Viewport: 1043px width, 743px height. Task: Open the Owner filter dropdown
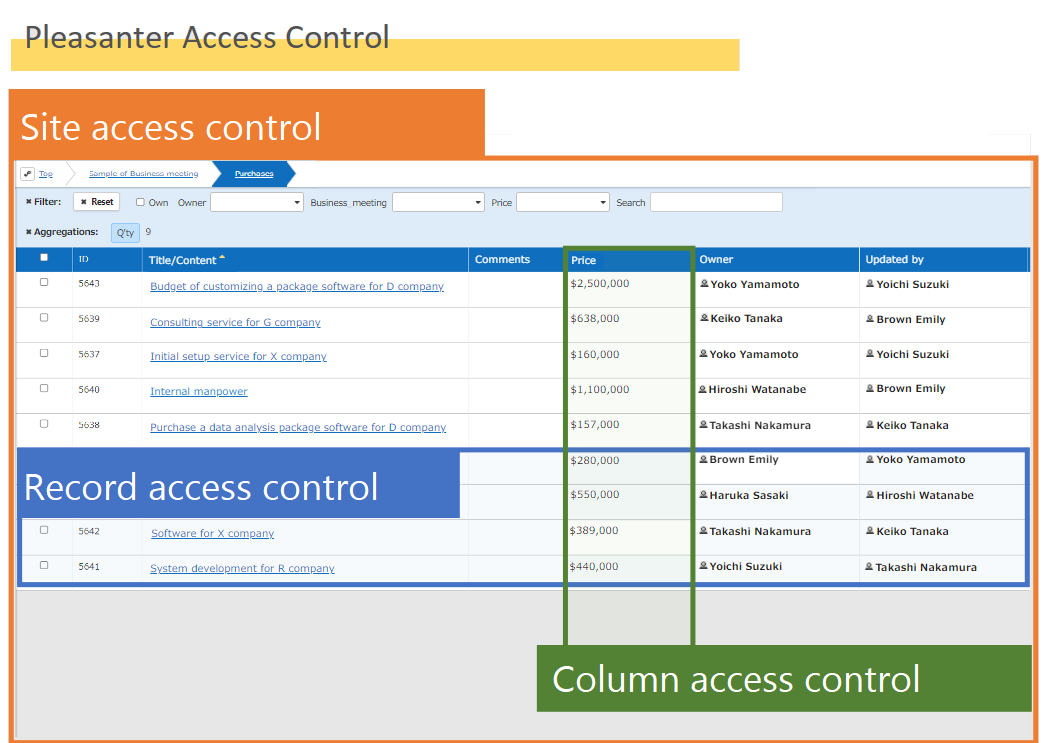click(257, 202)
